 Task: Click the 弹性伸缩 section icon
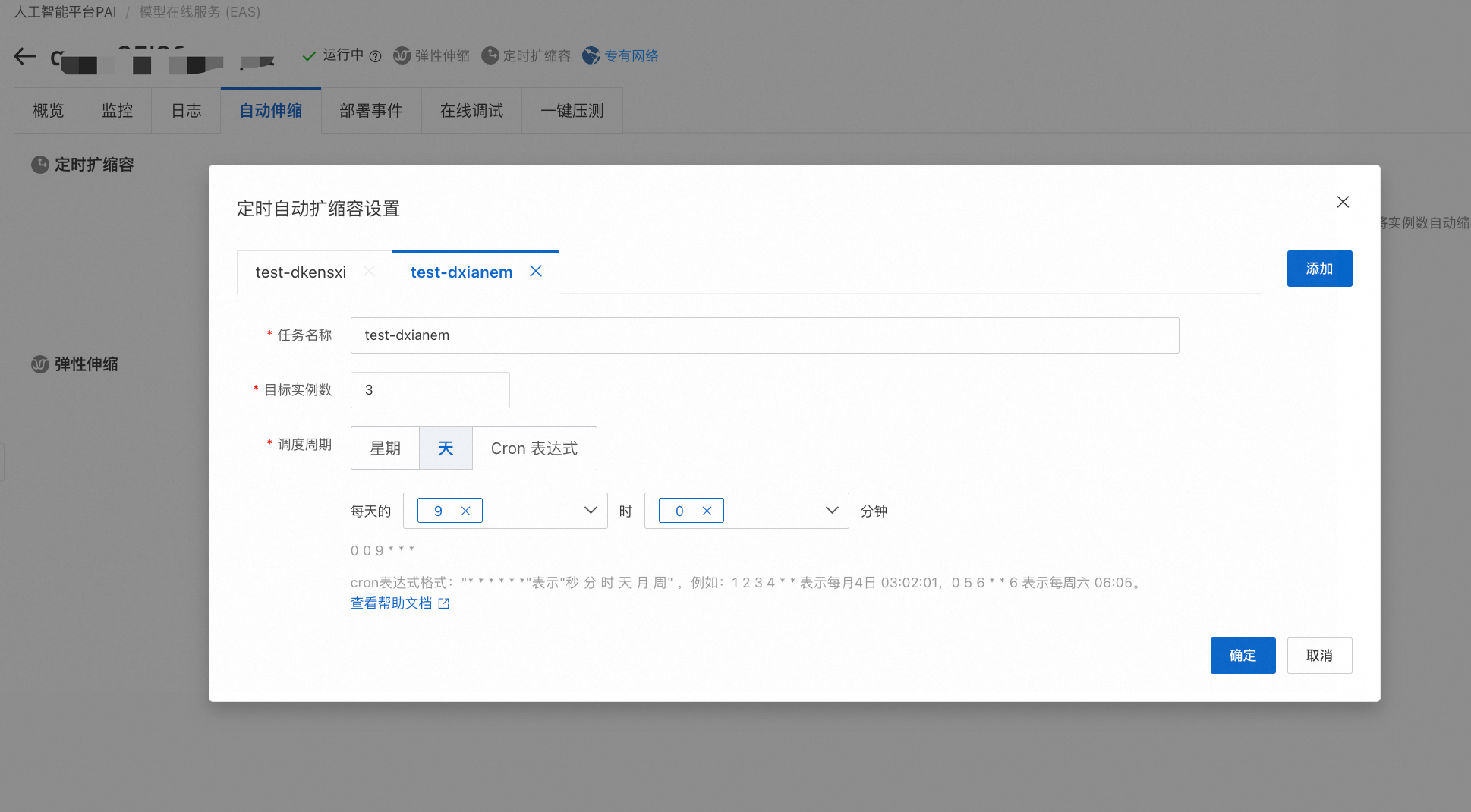[40, 364]
